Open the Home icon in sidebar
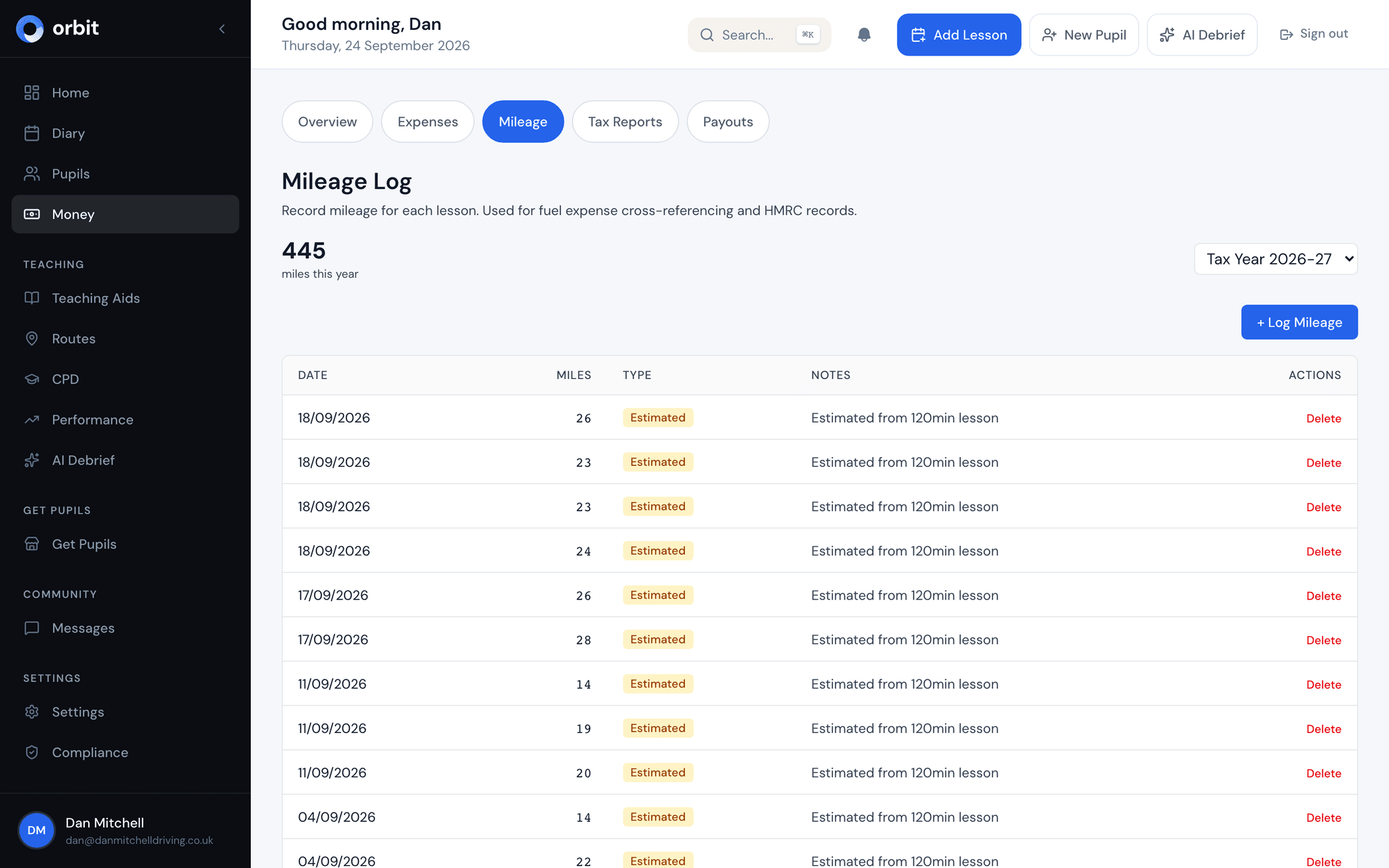This screenshot has height=868, width=1389. pyautogui.click(x=32, y=93)
